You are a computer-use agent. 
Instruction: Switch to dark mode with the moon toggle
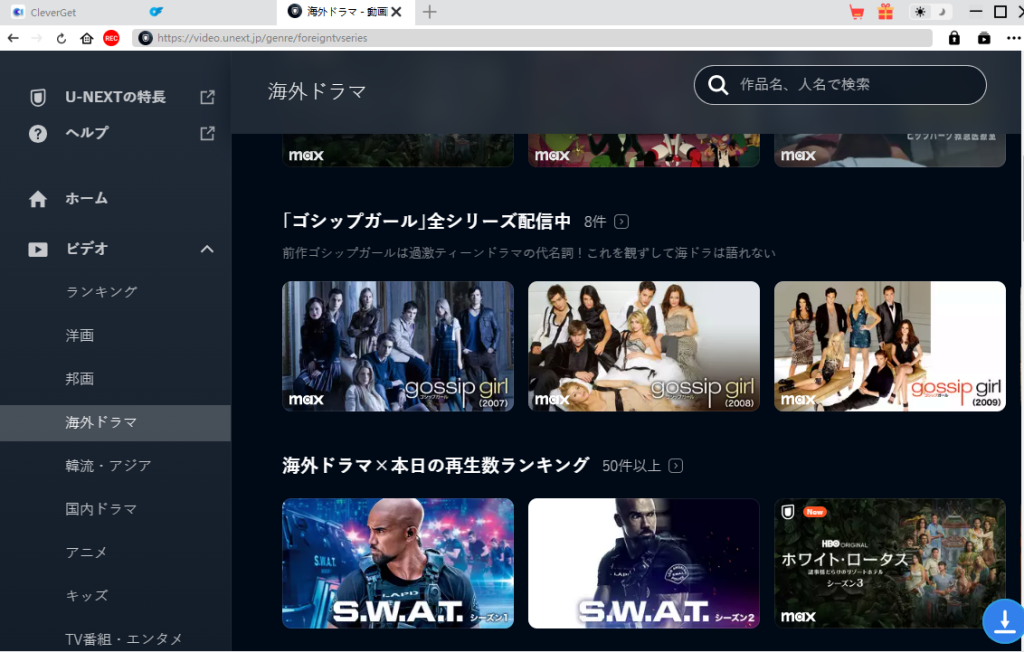[941, 11]
